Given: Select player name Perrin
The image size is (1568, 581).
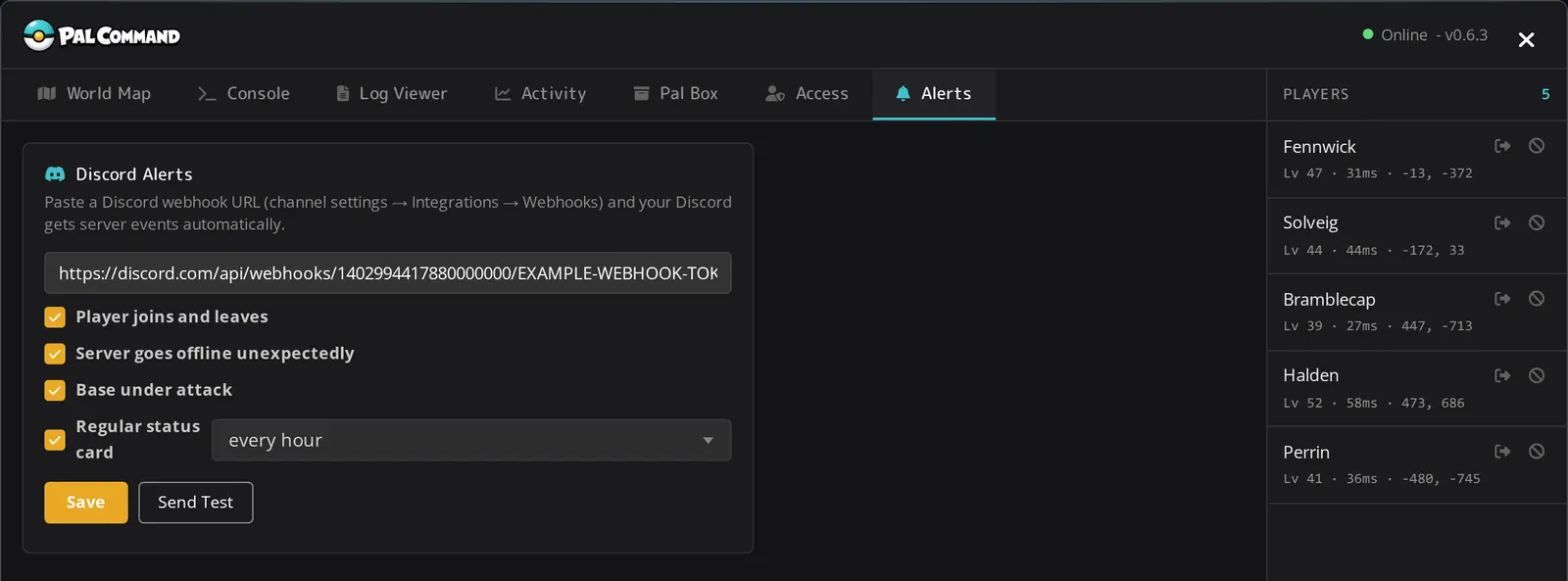Looking at the screenshot, I should coord(1306,452).
